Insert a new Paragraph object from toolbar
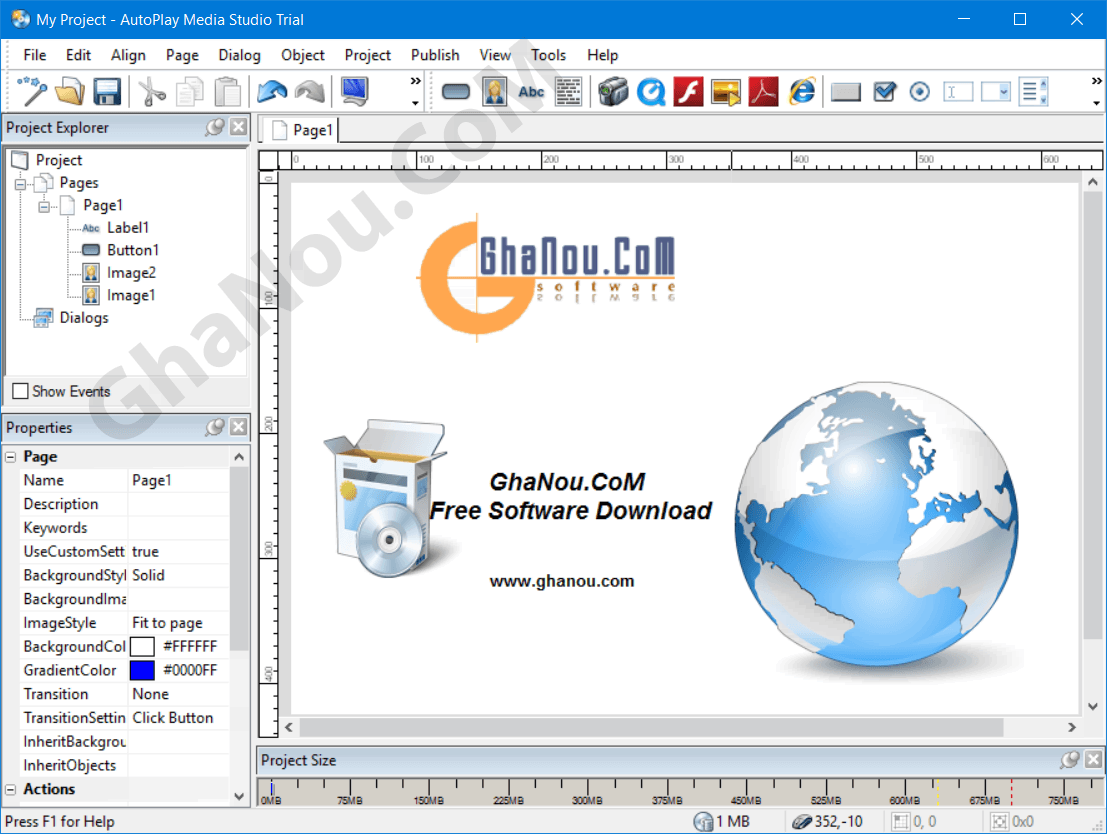This screenshot has height=834, width=1107. pyautogui.click(x=568, y=92)
